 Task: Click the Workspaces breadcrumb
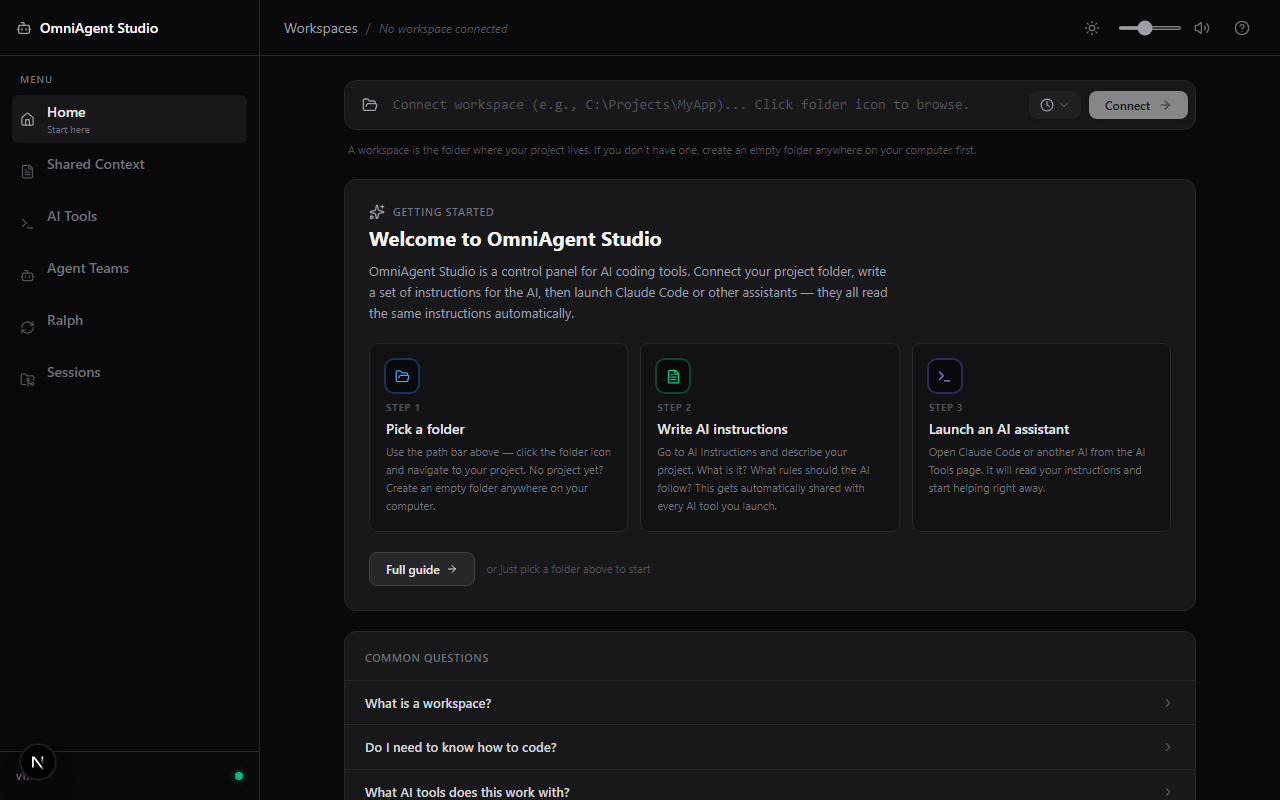(x=321, y=29)
